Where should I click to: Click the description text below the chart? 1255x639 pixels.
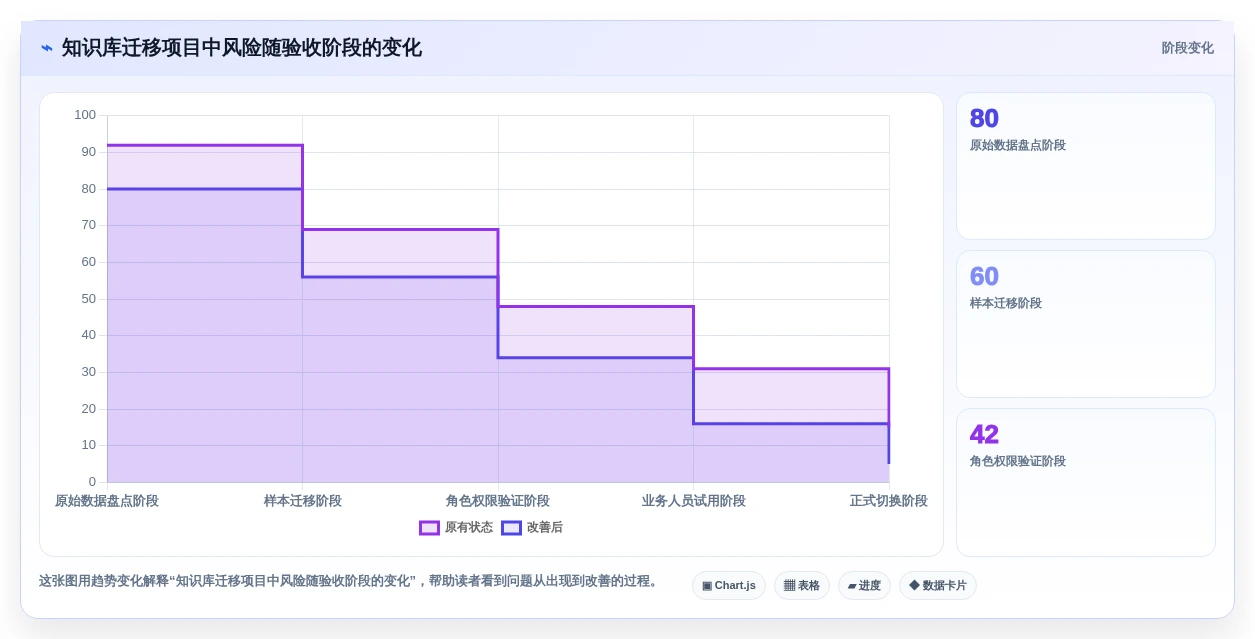tap(349, 581)
